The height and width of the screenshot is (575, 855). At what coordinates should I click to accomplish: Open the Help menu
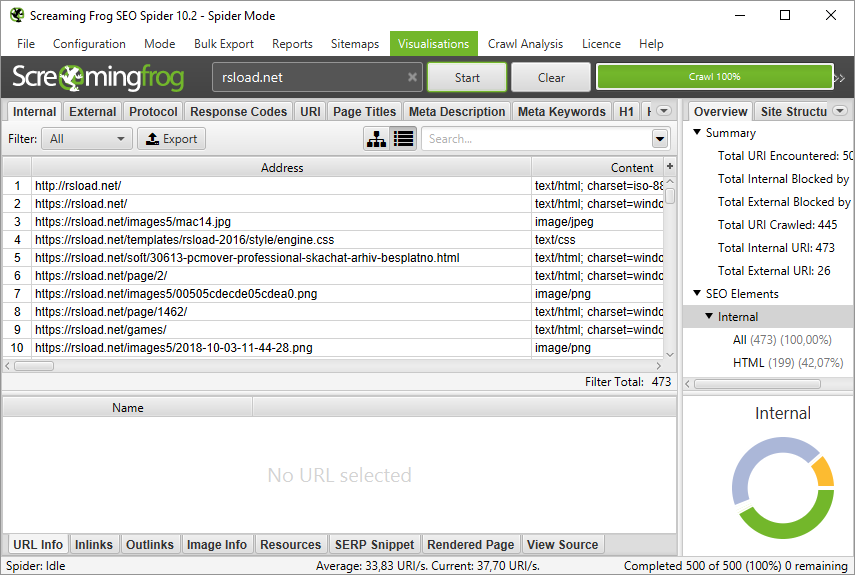[651, 44]
